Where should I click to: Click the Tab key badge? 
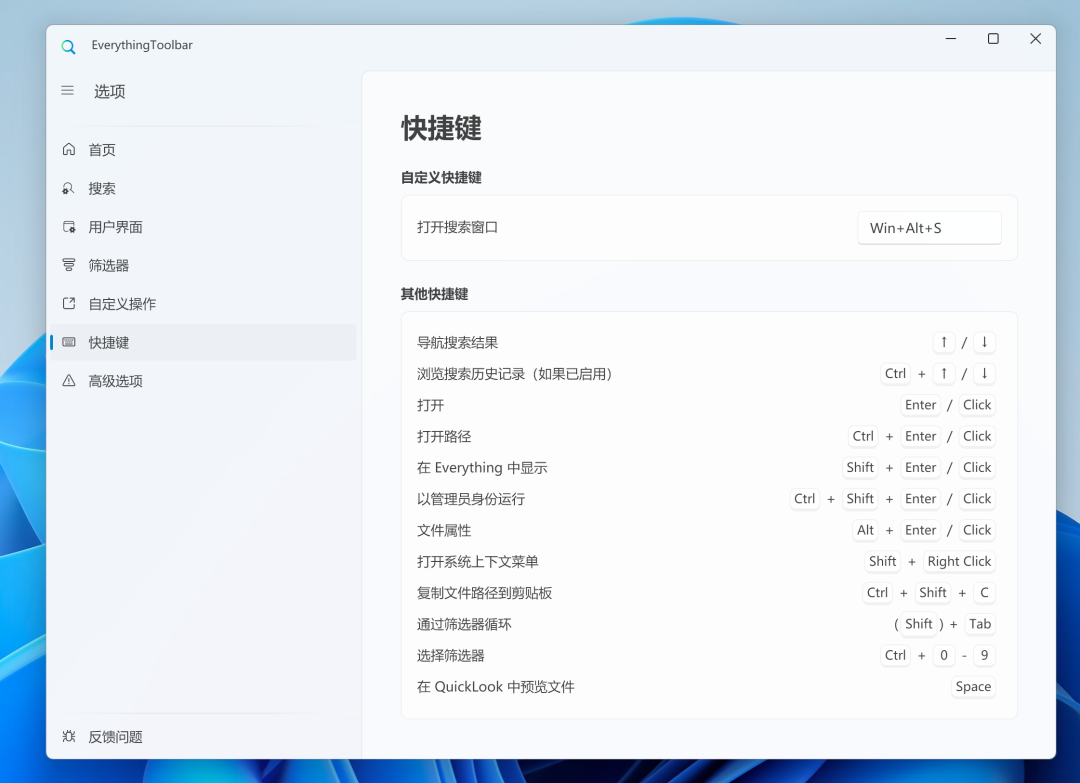pos(980,624)
